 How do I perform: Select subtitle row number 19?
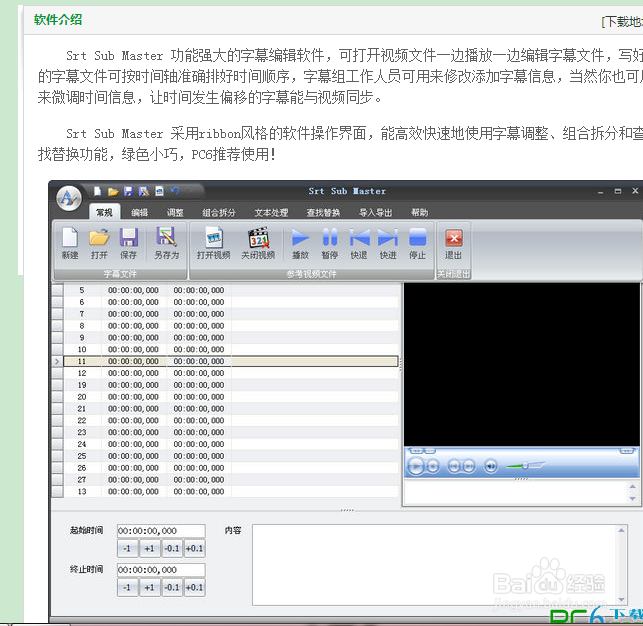pyautogui.click(x=231, y=385)
